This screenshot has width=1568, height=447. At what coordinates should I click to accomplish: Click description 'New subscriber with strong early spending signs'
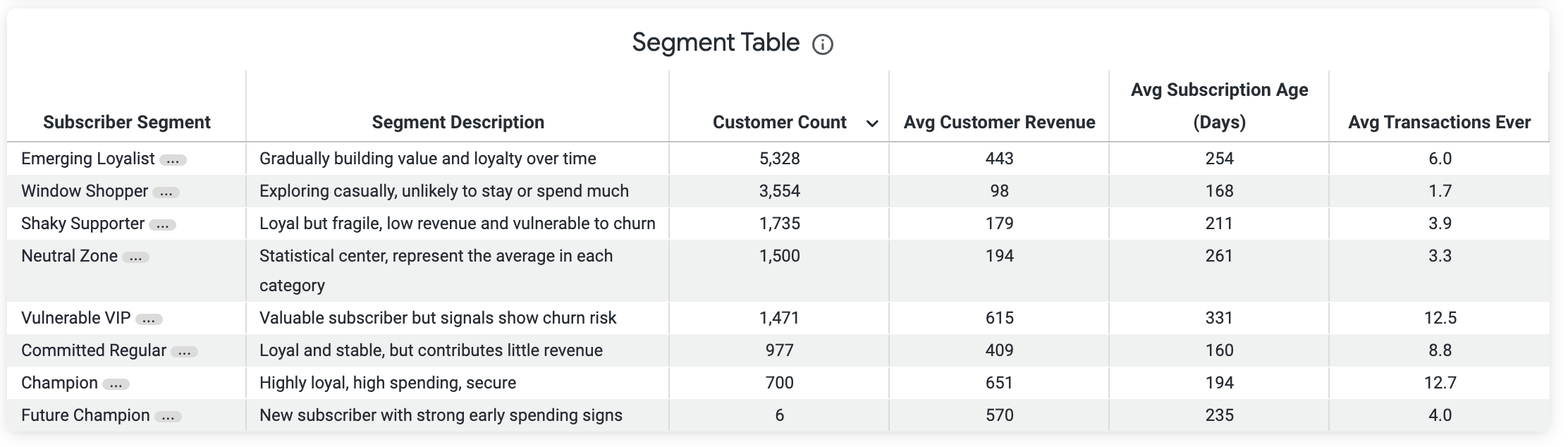coord(441,415)
